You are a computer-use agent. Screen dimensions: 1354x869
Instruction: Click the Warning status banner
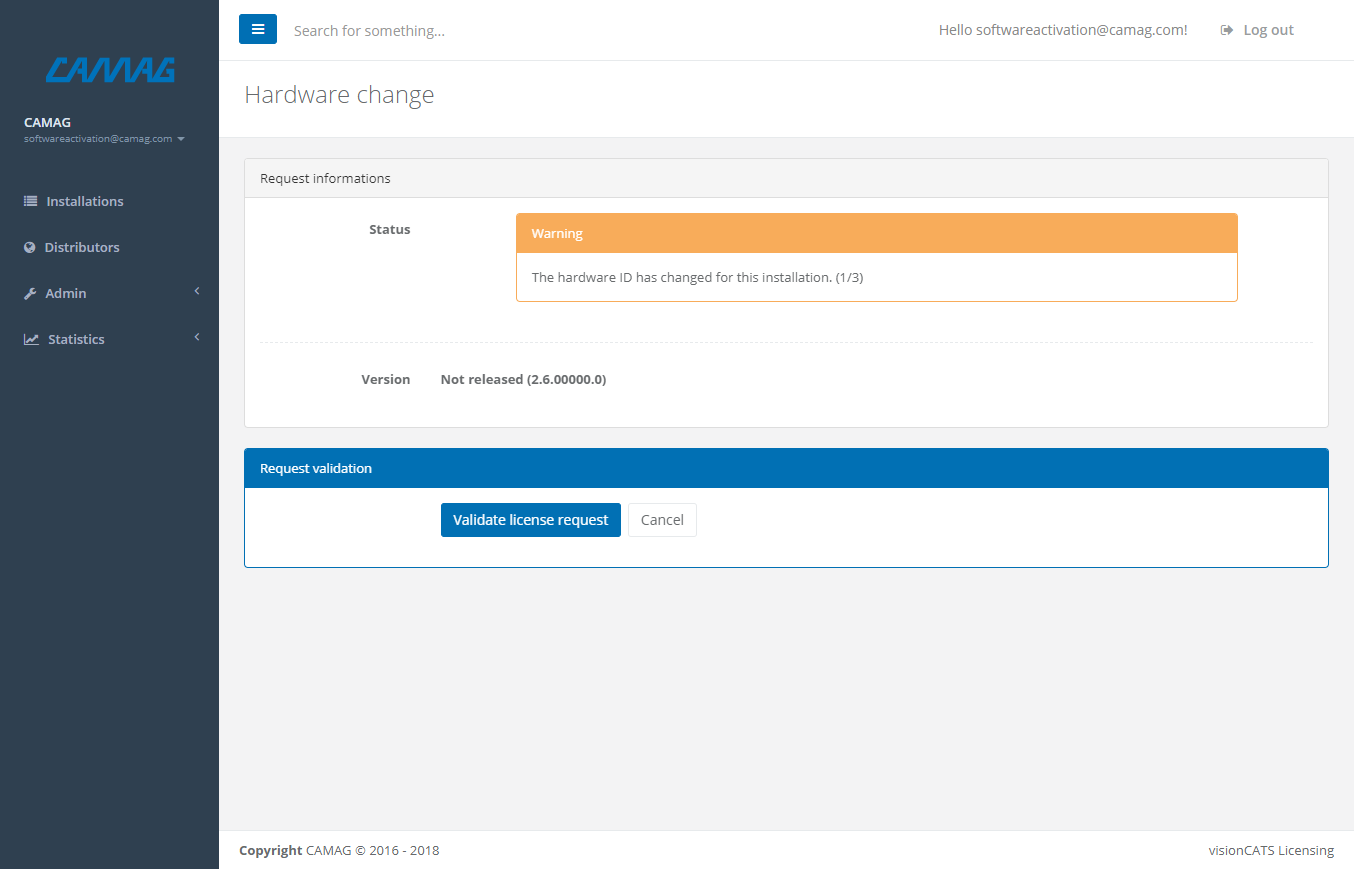[876, 232]
